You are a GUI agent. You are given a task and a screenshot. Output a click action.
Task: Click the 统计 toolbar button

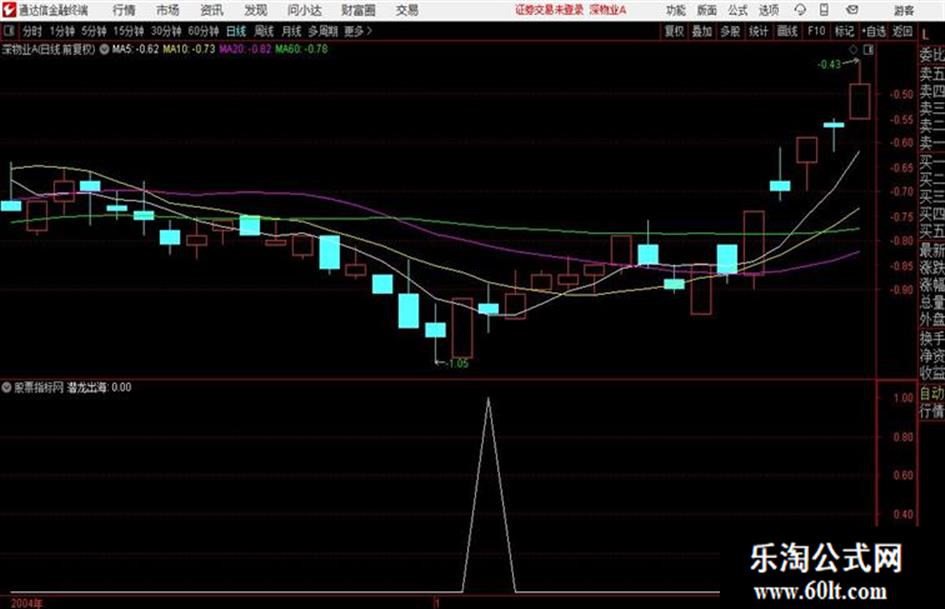[x=758, y=31]
